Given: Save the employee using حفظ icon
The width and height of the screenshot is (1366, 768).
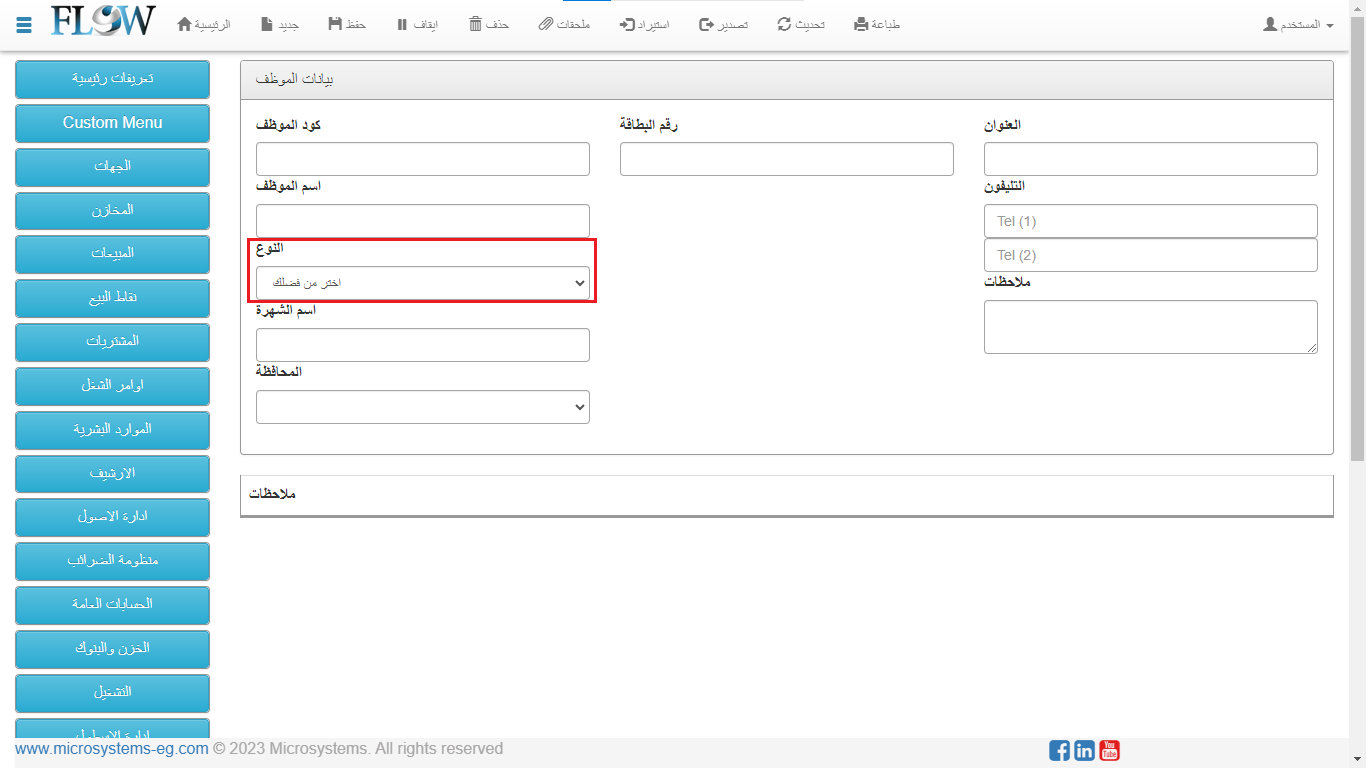Looking at the screenshot, I should (335, 24).
